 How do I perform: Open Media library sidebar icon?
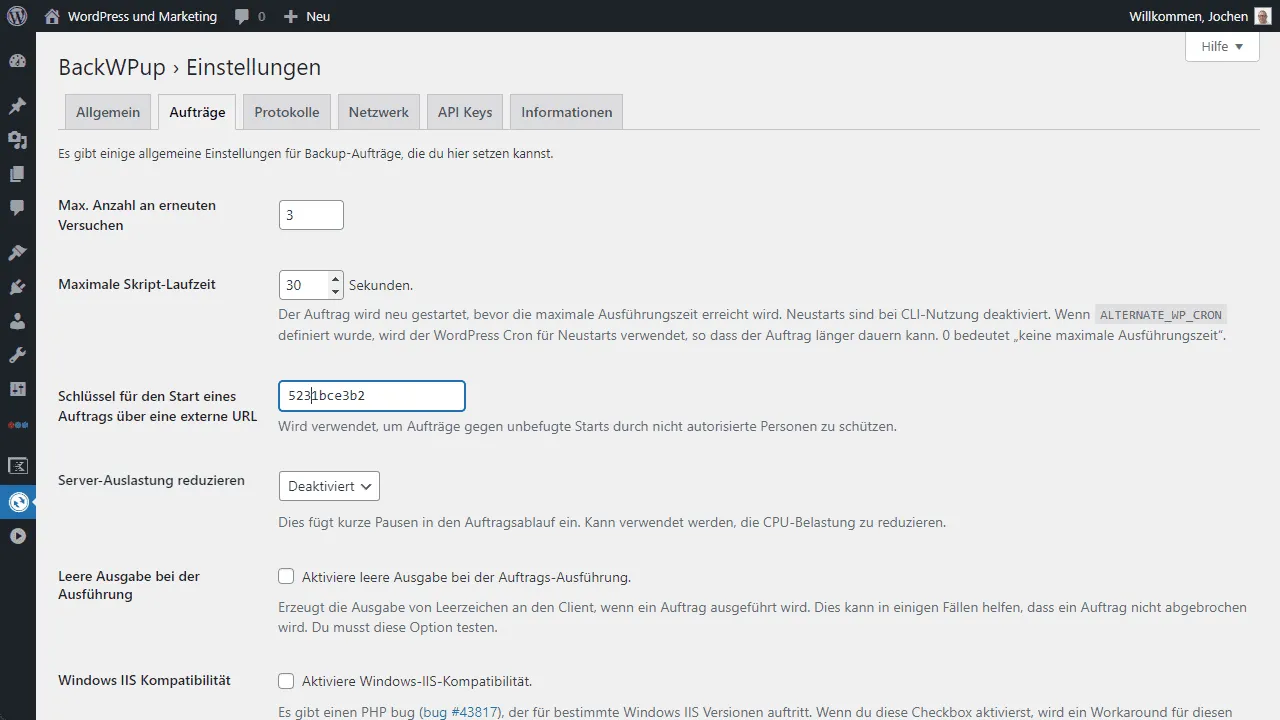pyautogui.click(x=17, y=140)
